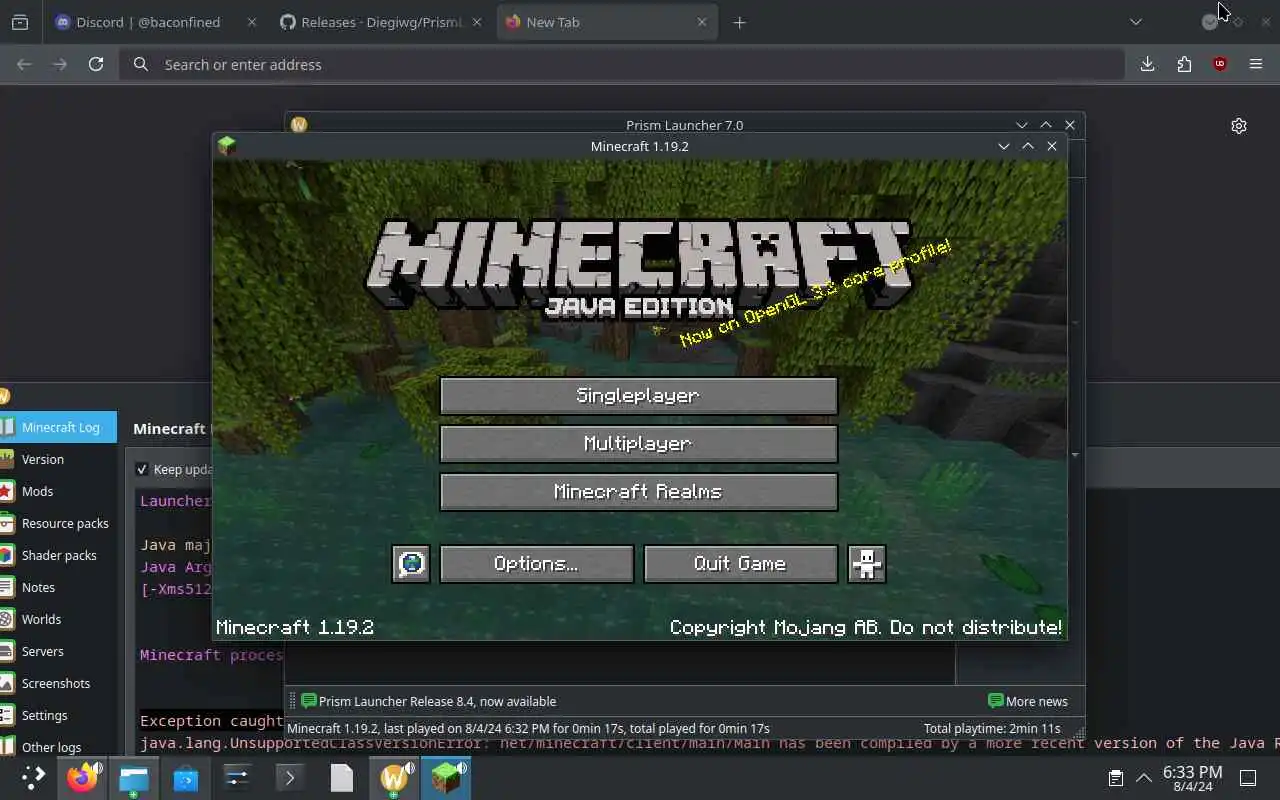Click Quit Game button
Image resolution: width=1280 pixels, height=800 pixels.
click(x=741, y=564)
